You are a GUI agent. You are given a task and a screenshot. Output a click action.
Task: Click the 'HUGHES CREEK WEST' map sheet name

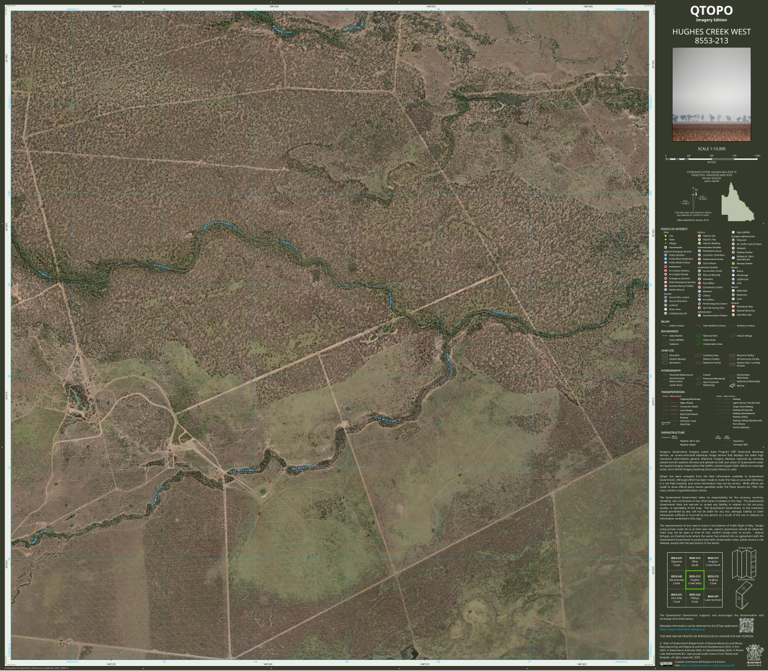(x=711, y=31)
